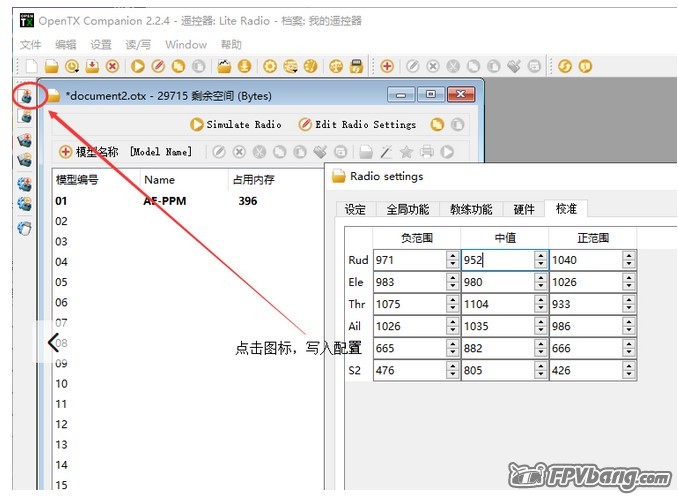Decrease Ele 负范围 value with down arrow
The image size is (678, 499).
point(452,287)
